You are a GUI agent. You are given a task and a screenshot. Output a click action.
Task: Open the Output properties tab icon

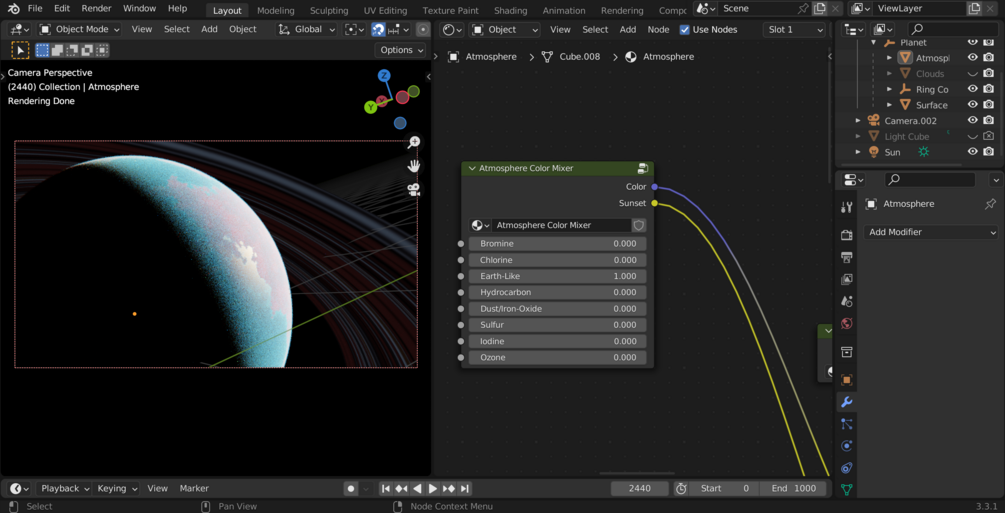click(847, 257)
